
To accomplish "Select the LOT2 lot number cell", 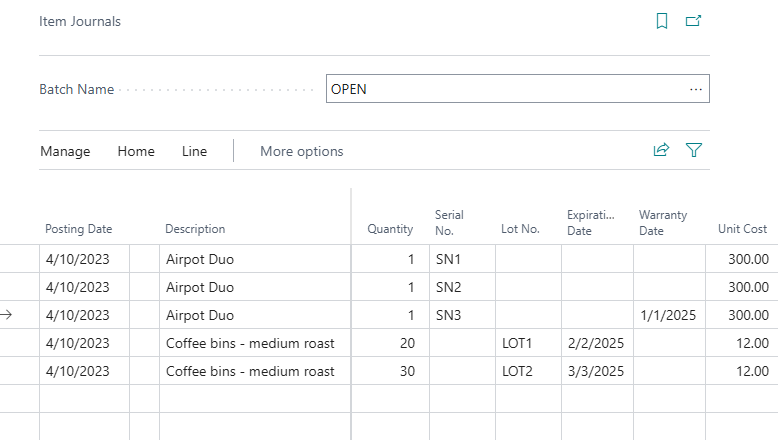I will tap(526, 371).
